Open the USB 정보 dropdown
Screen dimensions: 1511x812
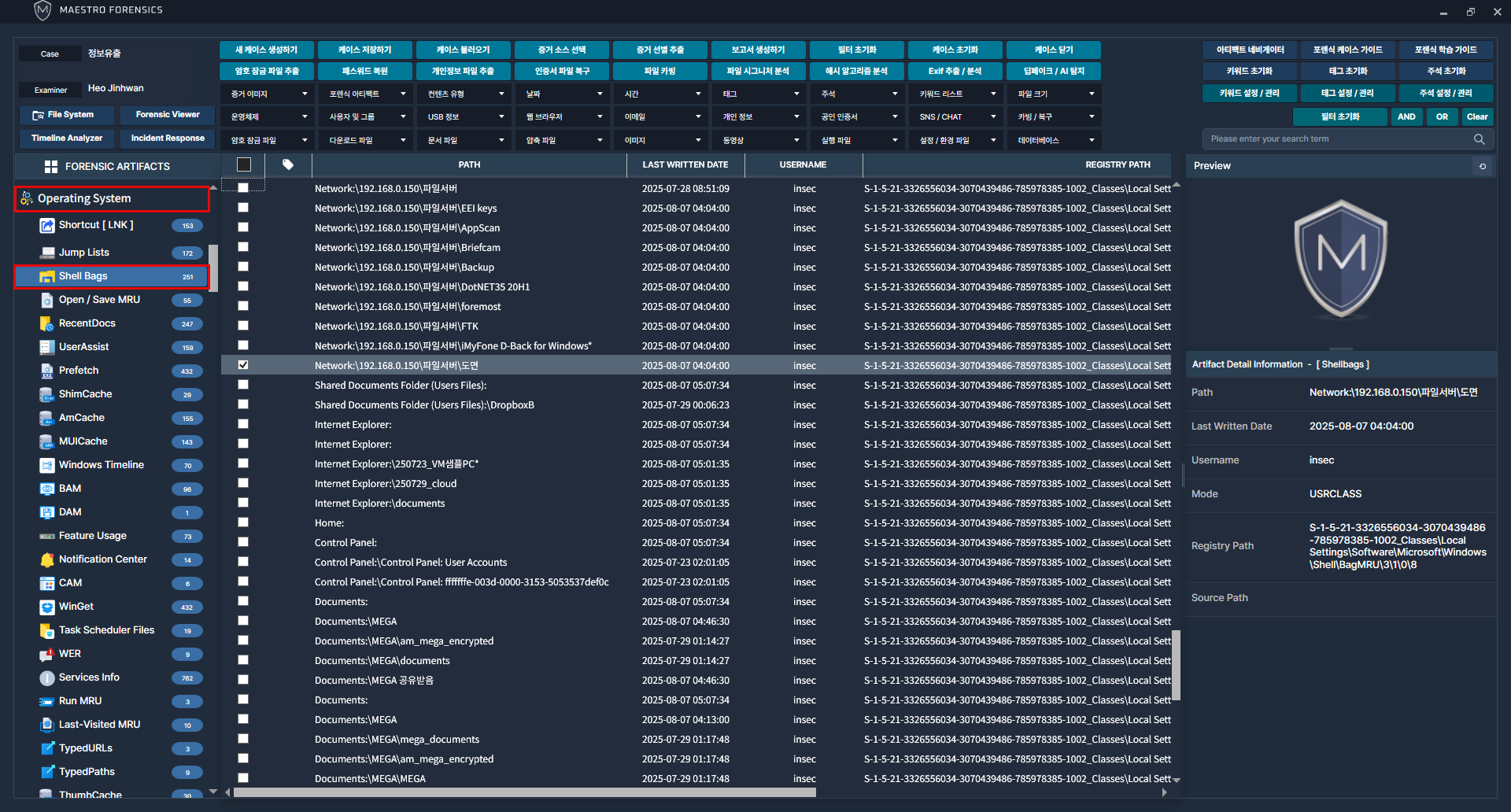click(463, 116)
